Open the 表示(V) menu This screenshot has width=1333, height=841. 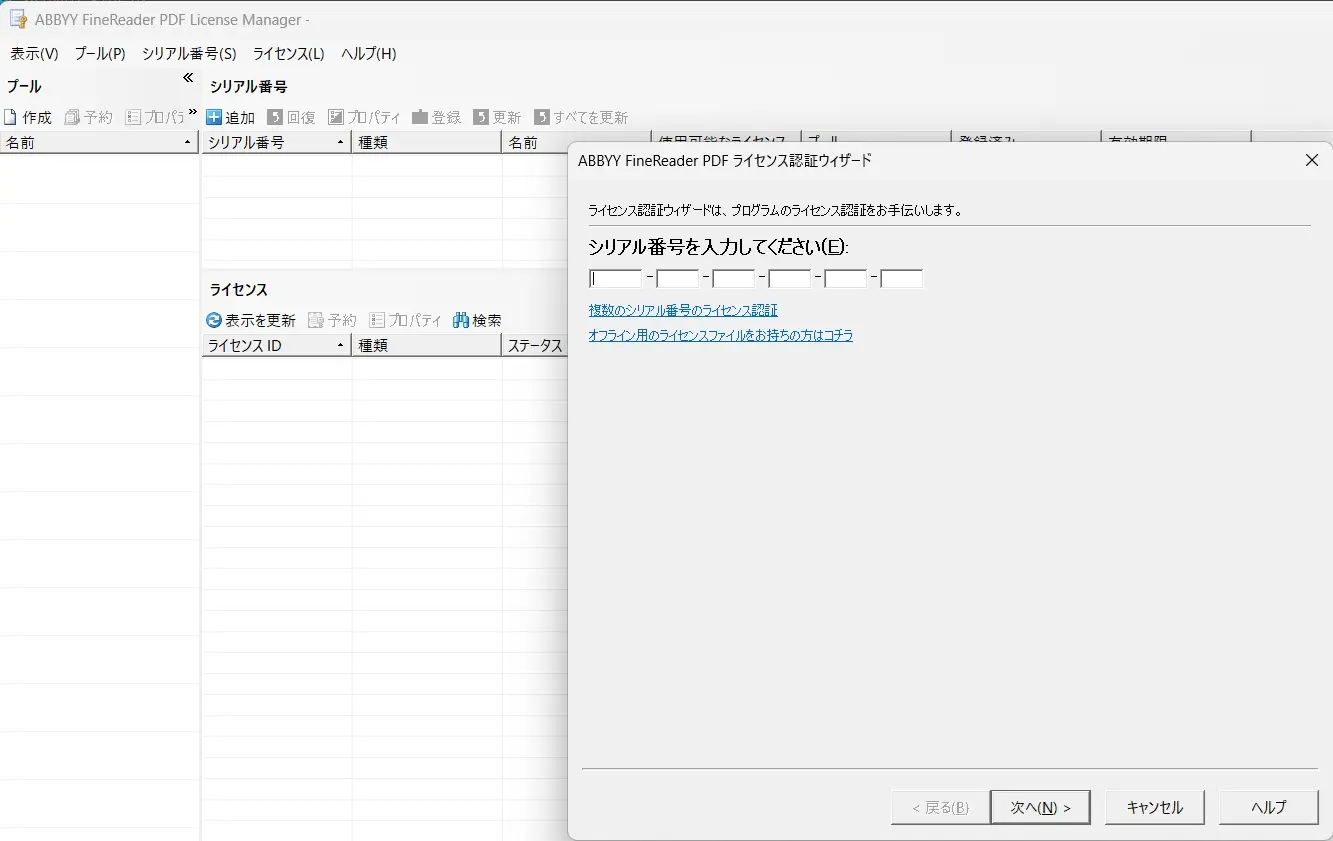(33, 54)
